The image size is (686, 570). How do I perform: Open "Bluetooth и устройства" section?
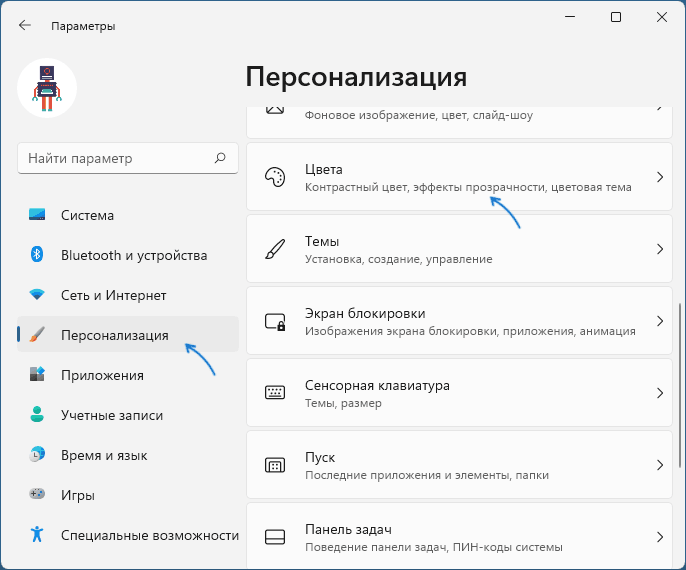[128, 255]
